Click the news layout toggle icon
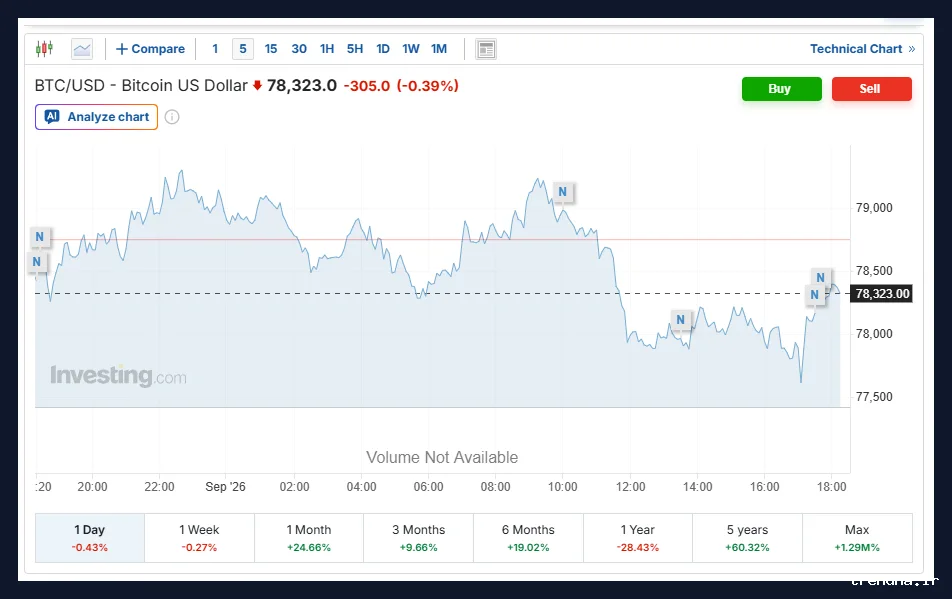Screen dimensions: 952x599 point(486,49)
